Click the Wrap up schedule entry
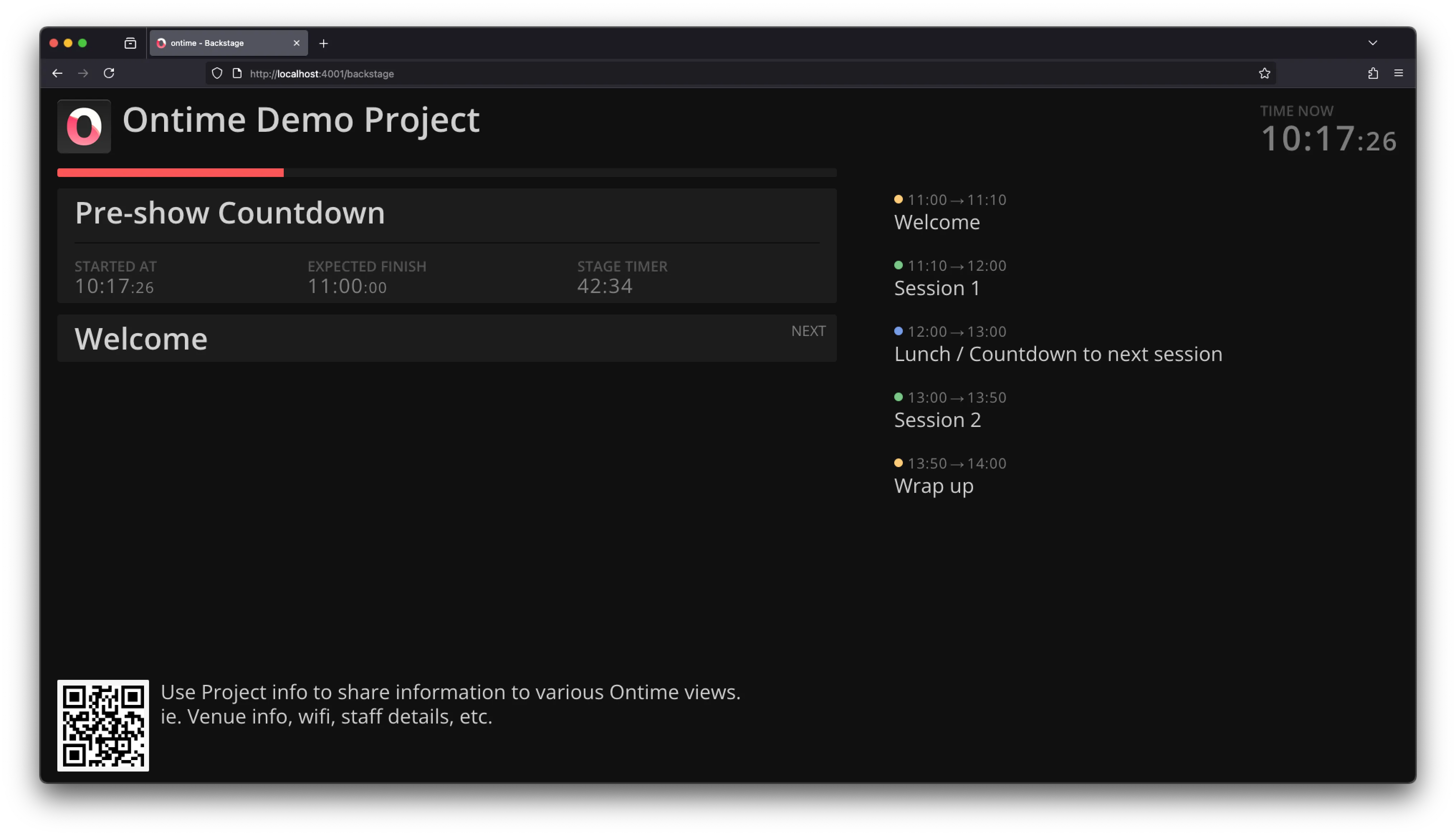 click(934, 486)
